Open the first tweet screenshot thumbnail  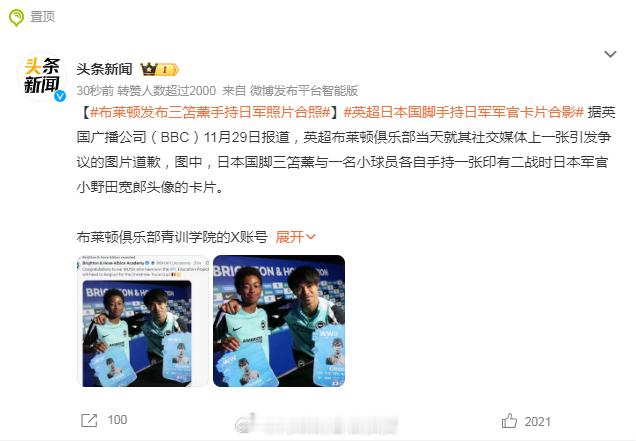[143, 321]
